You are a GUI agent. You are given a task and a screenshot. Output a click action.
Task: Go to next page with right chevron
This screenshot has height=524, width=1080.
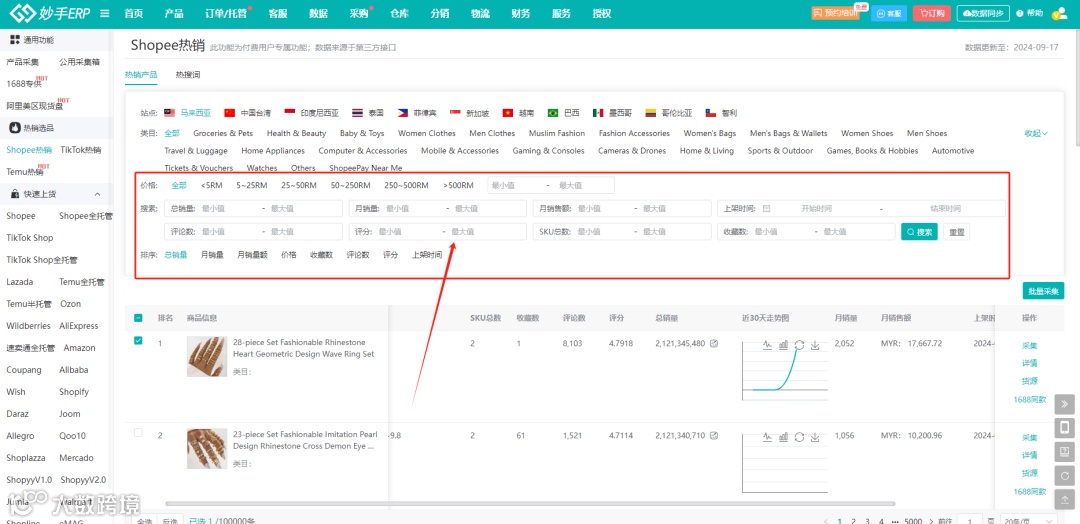point(933,521)
